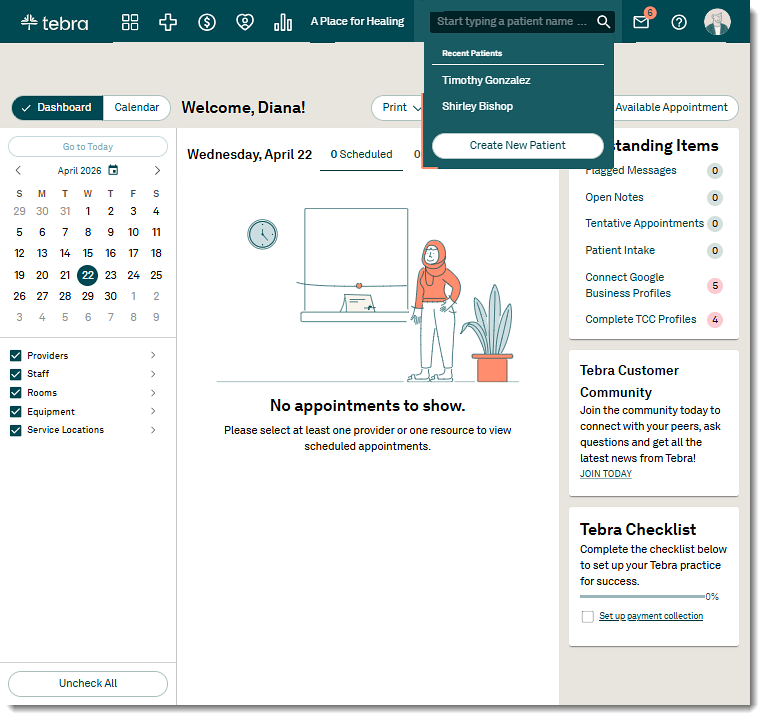Image resolution: width=765 pixels, height=720 pixels.
Task: Open Tentative Appointments outstanding item
Action: tap(644, 223)
